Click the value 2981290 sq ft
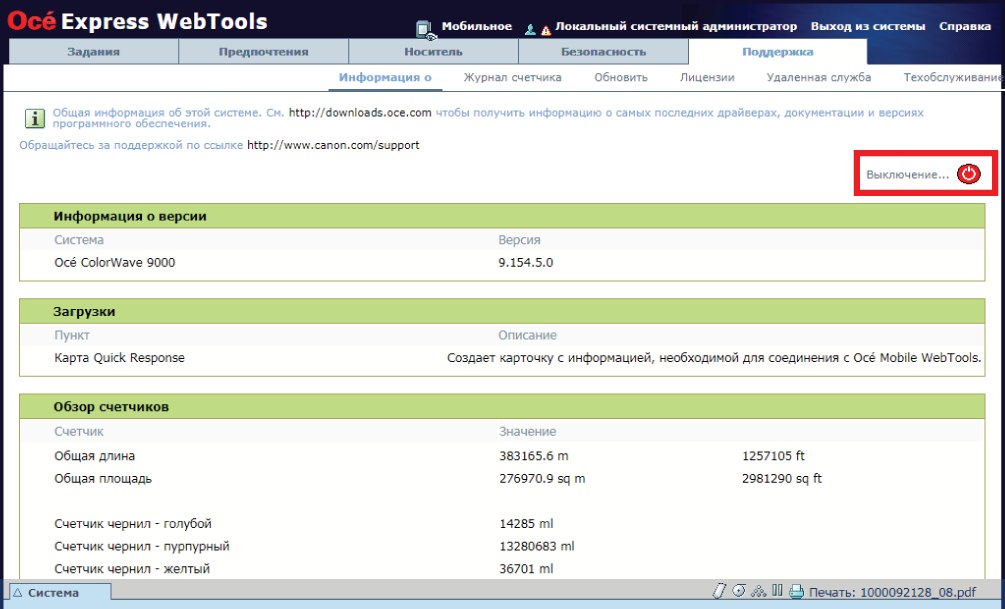 (x=782, y=479)
